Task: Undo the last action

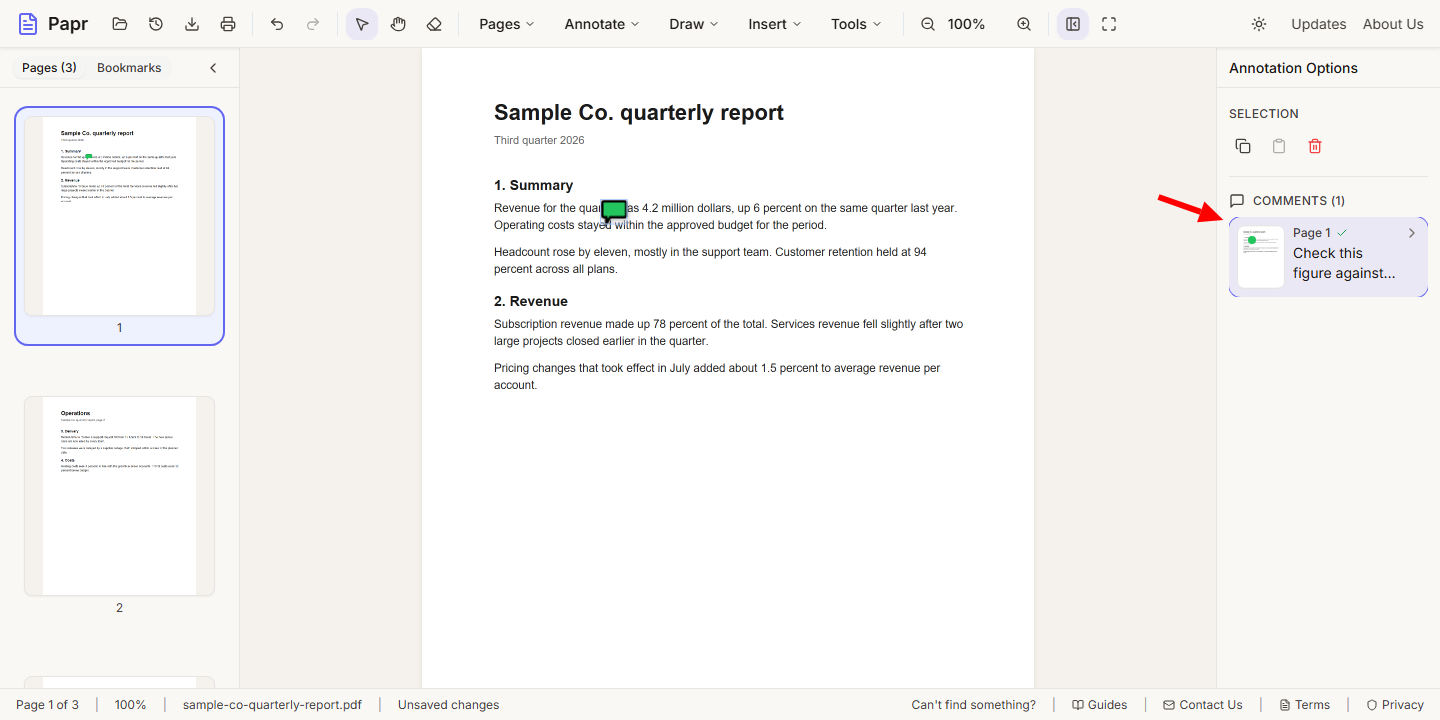Action: pyautogui.click(x=277, y=24)
